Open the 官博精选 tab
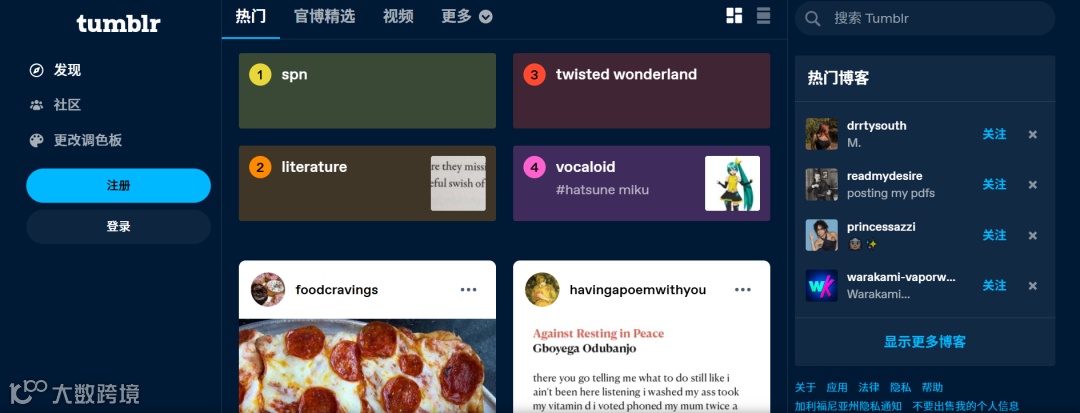The image size is (1080, 413). [x=324, y=17]
